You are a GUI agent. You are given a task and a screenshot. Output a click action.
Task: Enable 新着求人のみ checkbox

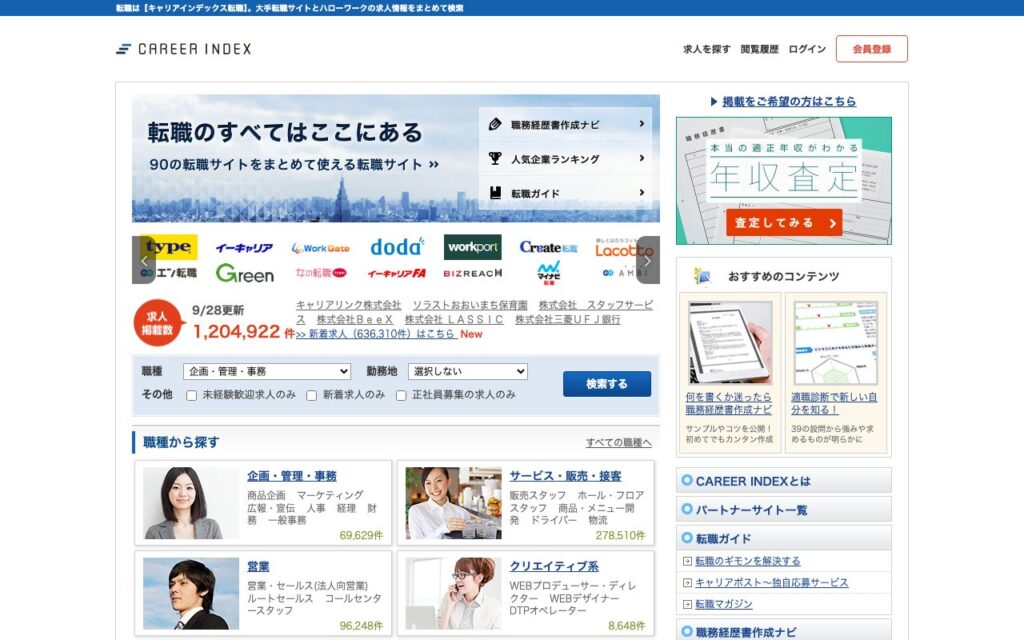tap(312, 395)
